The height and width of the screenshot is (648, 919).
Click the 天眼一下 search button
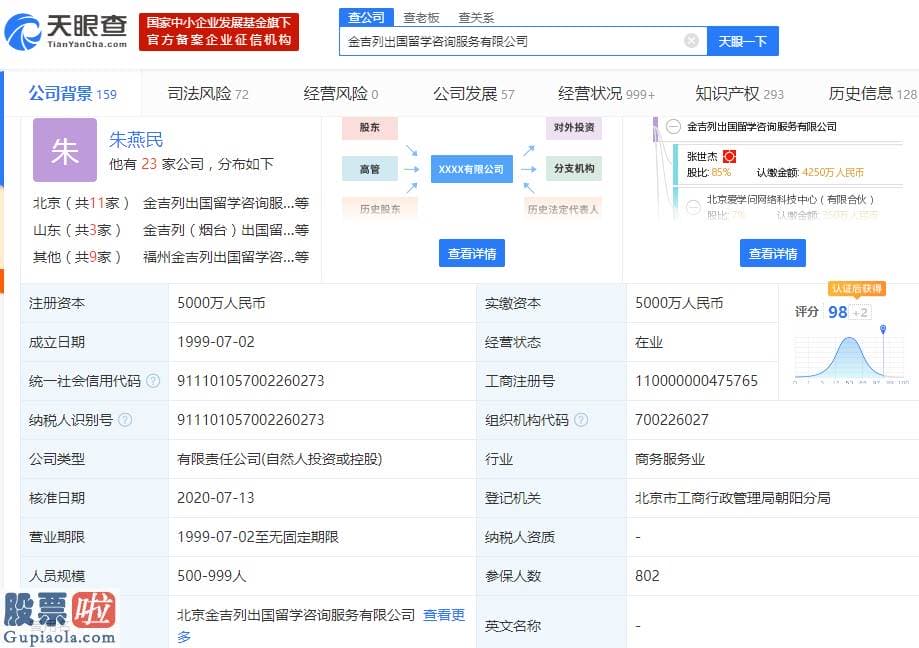point(743,41)
